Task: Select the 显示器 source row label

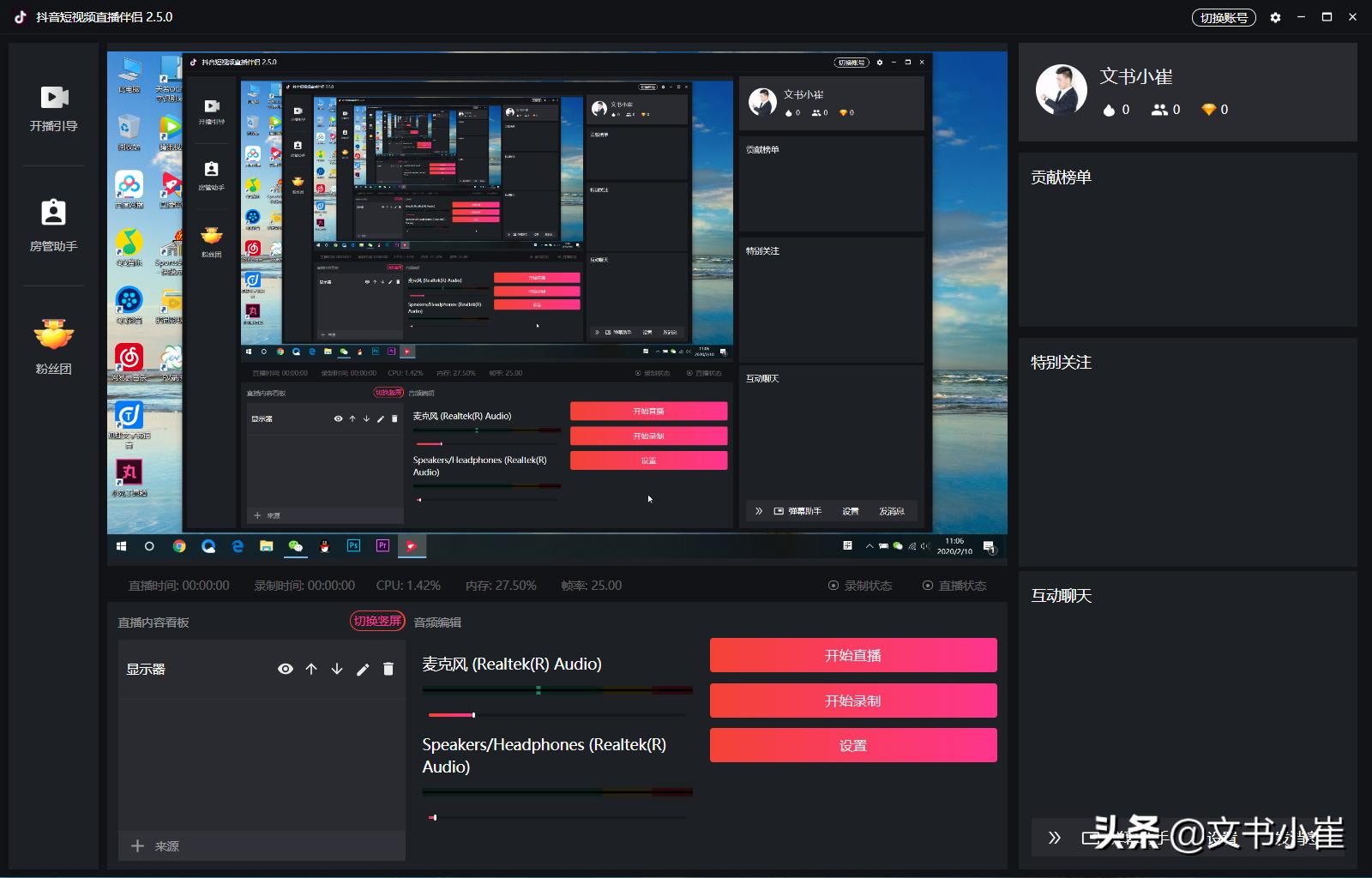Action: point(146,670)
